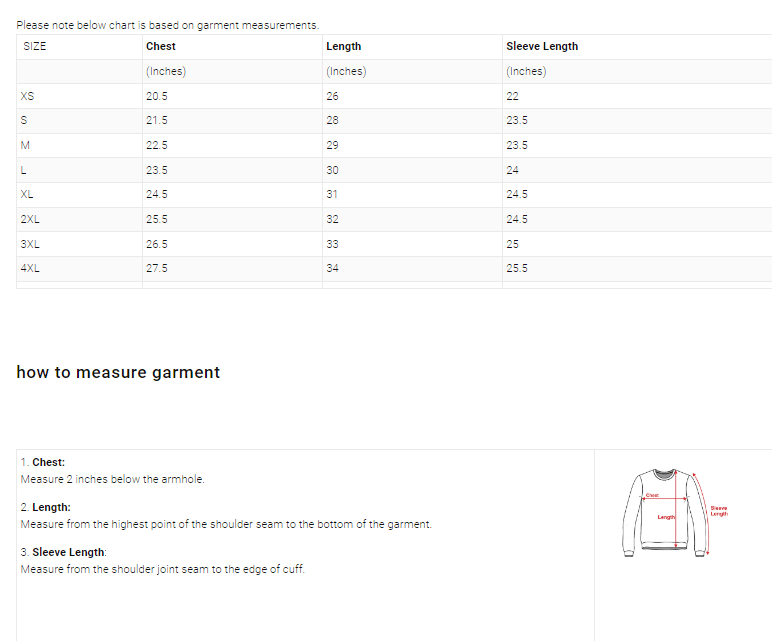The width and height of the screenshot is (772, 641).
Task: Select the Length column header in the table
Action: pos(343,46)
